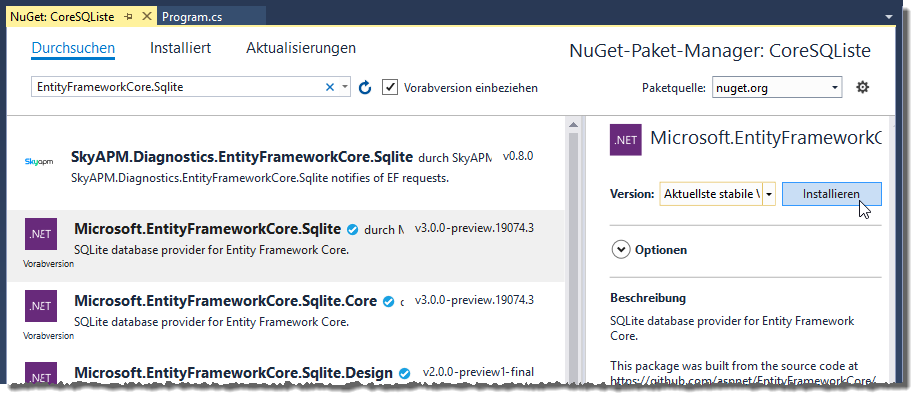Select the SkyAPM.Diagnostics.EntityFrameworkCore.Sqlite package
The image size is (918, 401).
tap(286, 166)
